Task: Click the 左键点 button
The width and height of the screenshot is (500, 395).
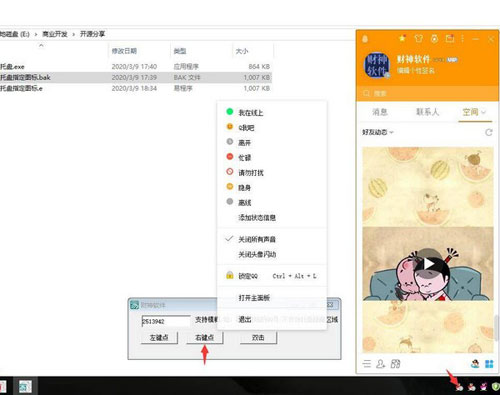Action: 159,338
